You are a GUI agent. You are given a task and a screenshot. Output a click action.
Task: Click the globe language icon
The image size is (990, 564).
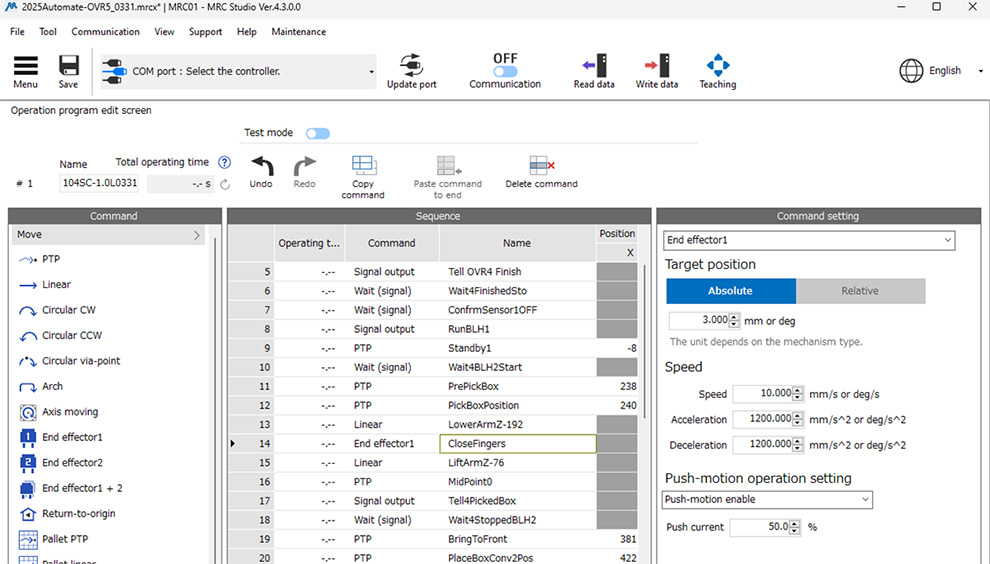pyautogui.click(x=911, y=71)
